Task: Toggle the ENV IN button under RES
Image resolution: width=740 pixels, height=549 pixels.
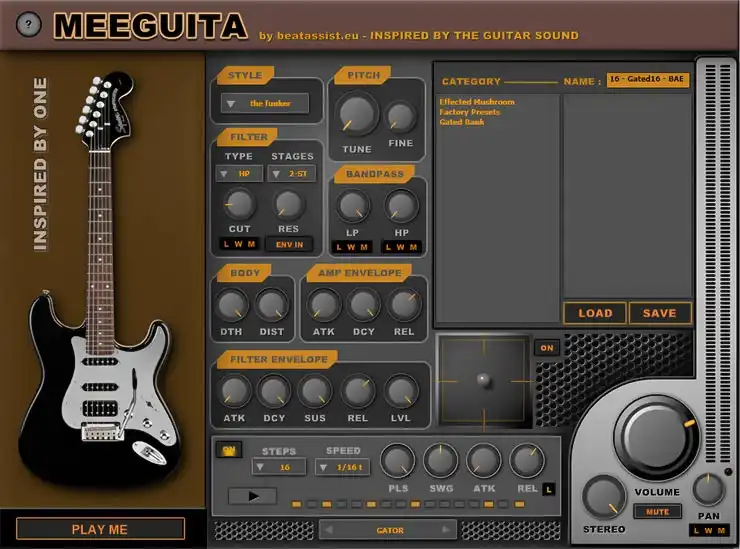Action: coord(289,245)
